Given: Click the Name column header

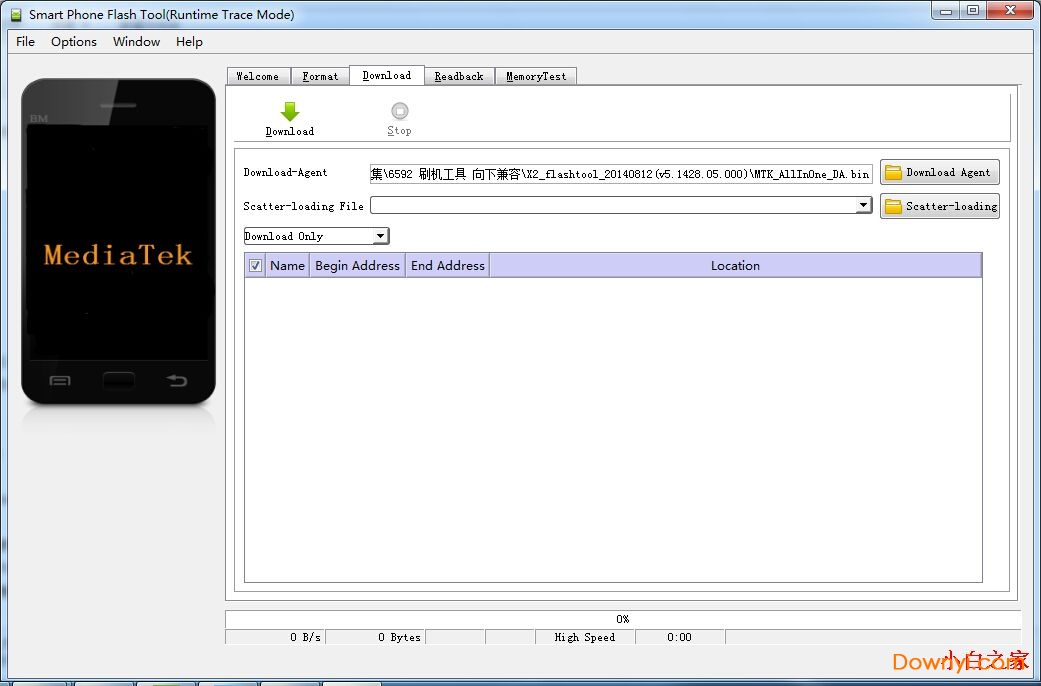Looking at the screenshot, I should pyautogui.click(x=287, y=266).
